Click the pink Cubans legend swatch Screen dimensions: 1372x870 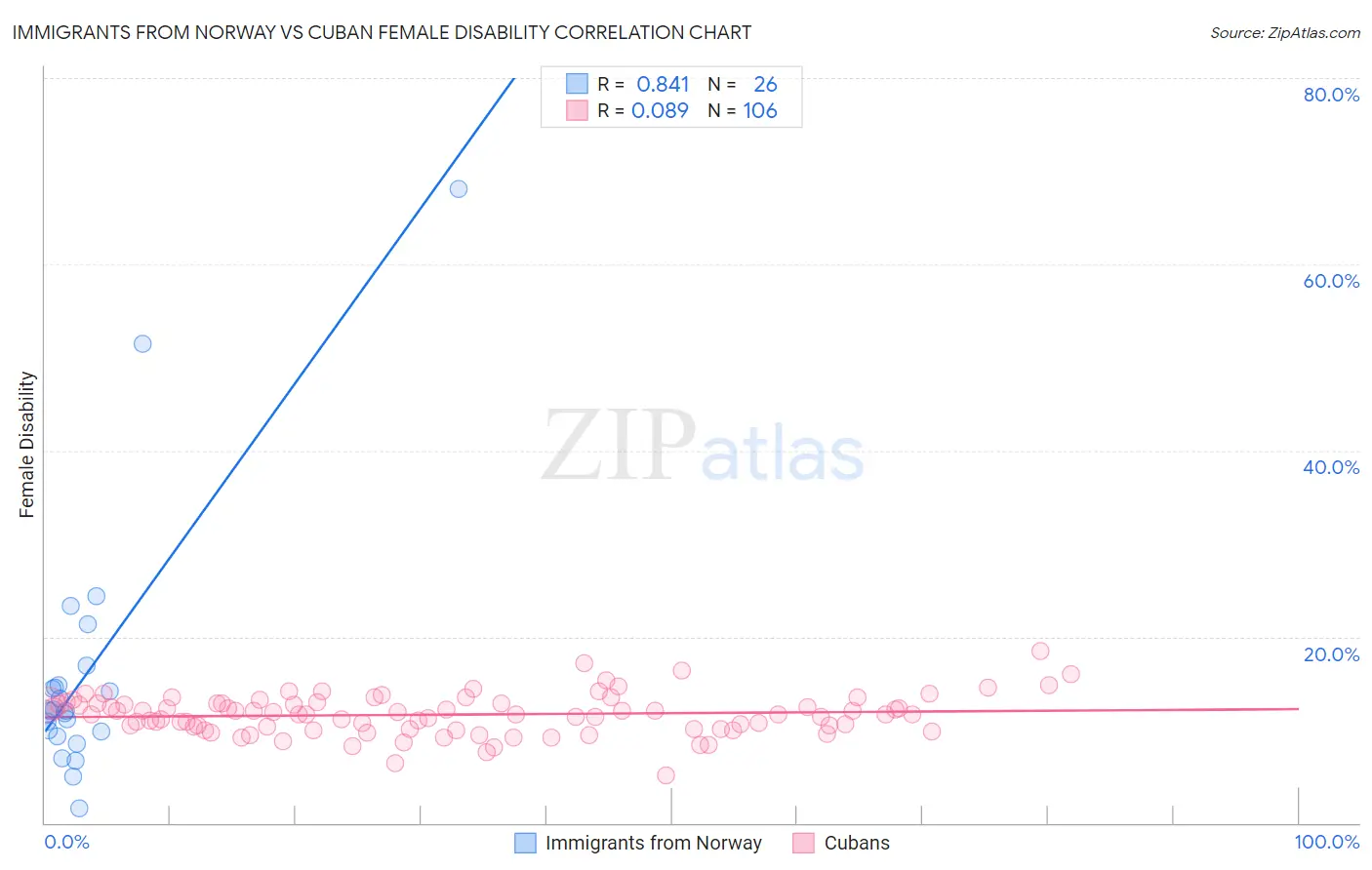click(804, 843)
